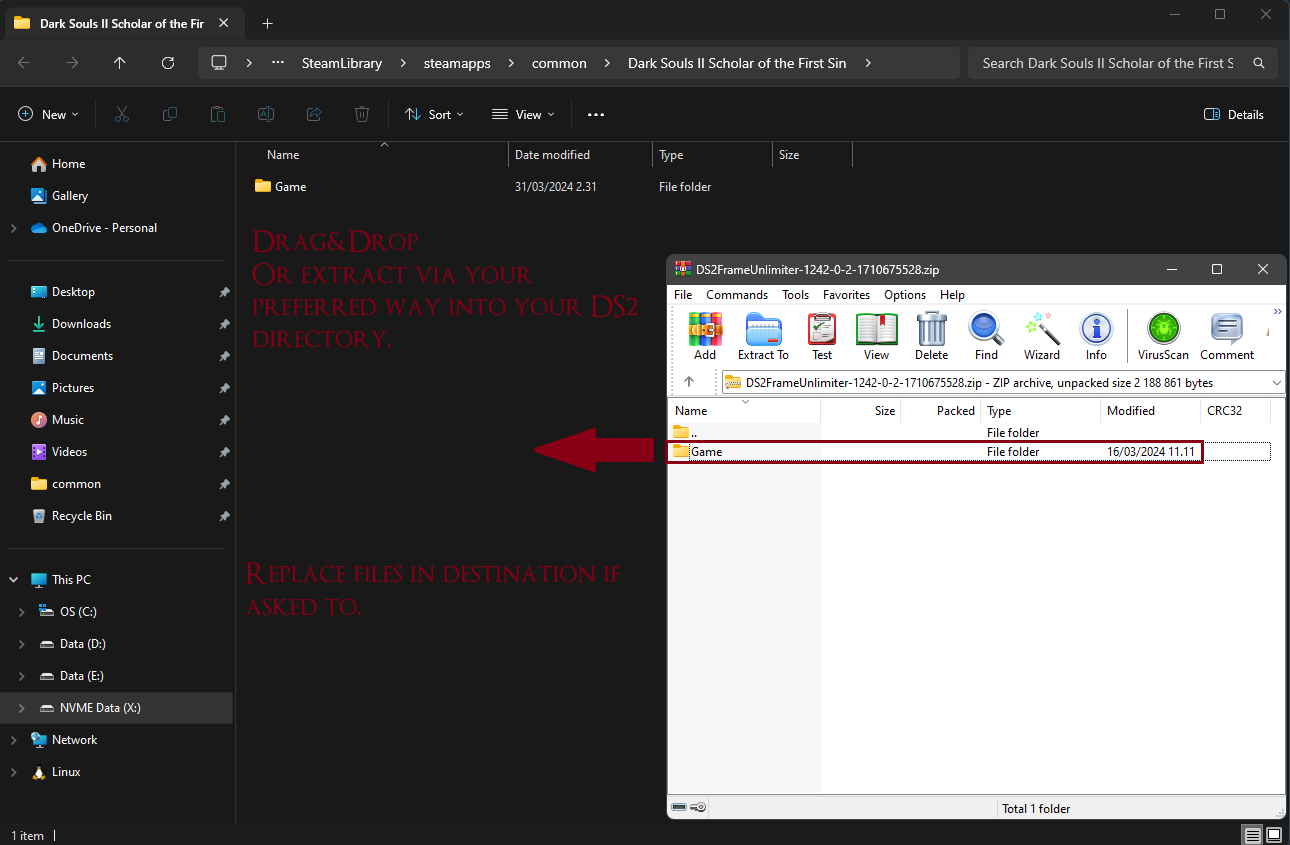Switch to details list view icon in status bar
This screenshot has width=1290, height=845.
click(x=1252, y=835)
